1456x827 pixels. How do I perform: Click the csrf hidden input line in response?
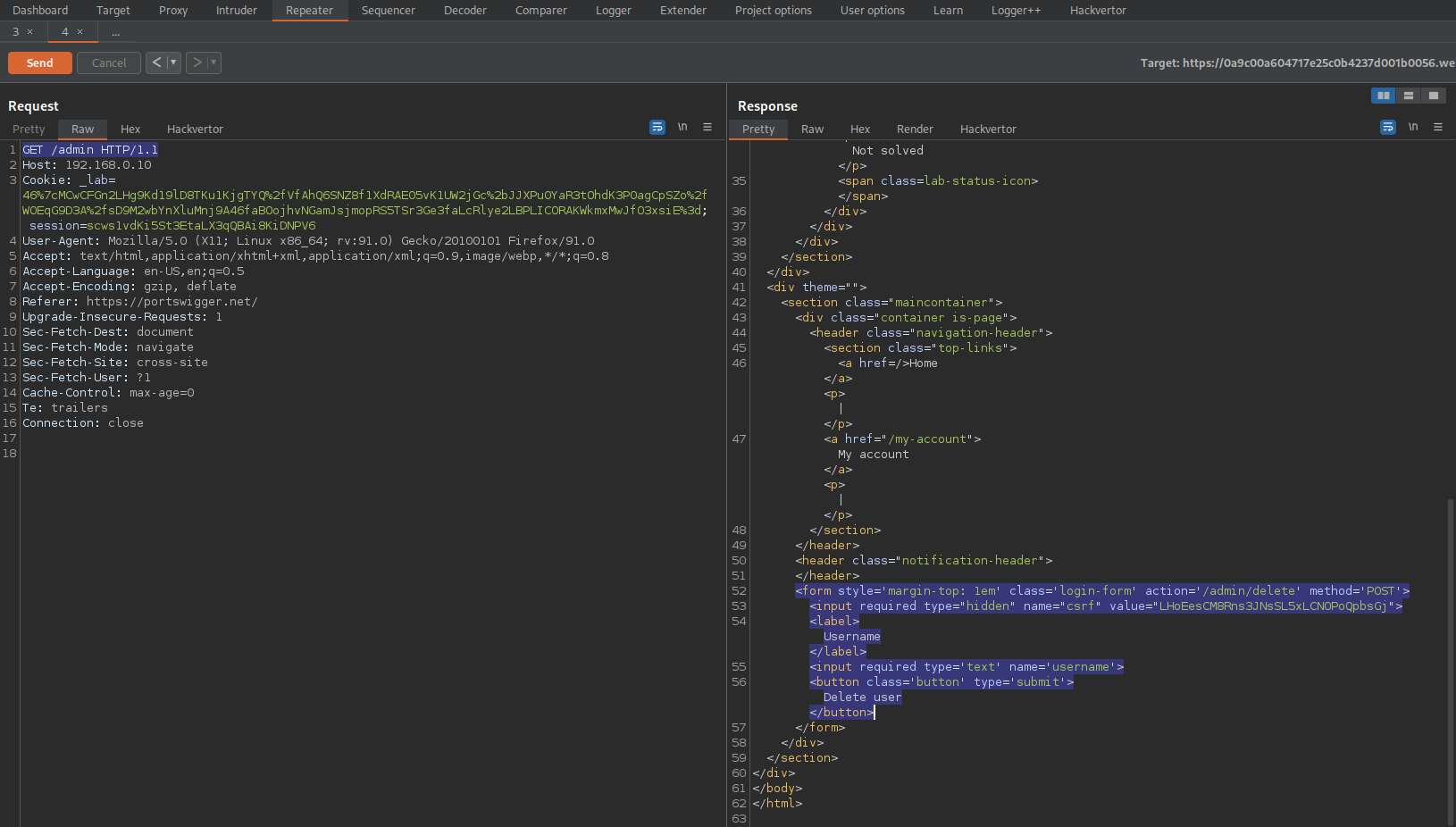pyautogui.click(x=1106, y=606)
